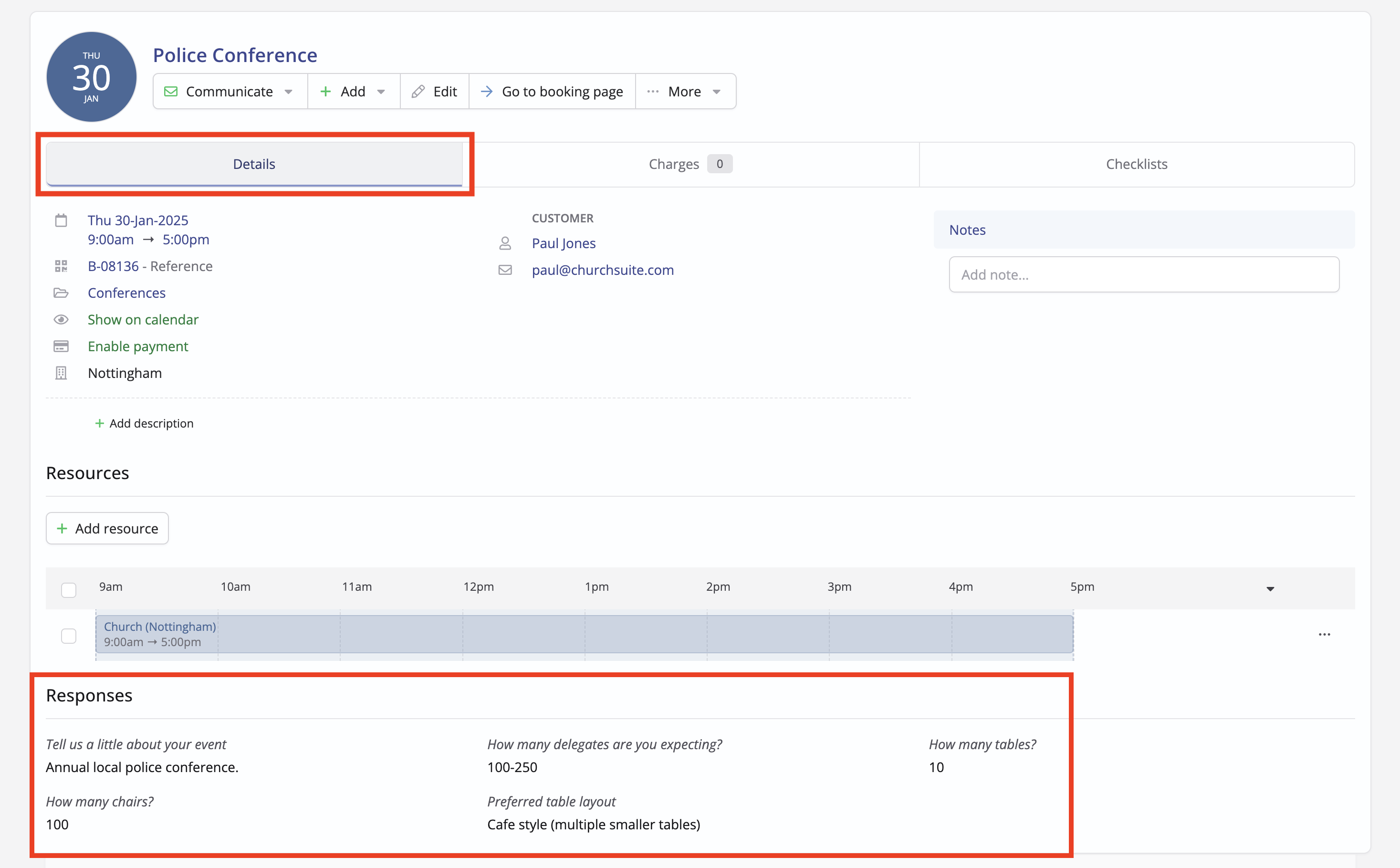Toggle the eye icon for Show on calendar
The width and height of the screenshot is (1400, 868).
click(61, 320)
